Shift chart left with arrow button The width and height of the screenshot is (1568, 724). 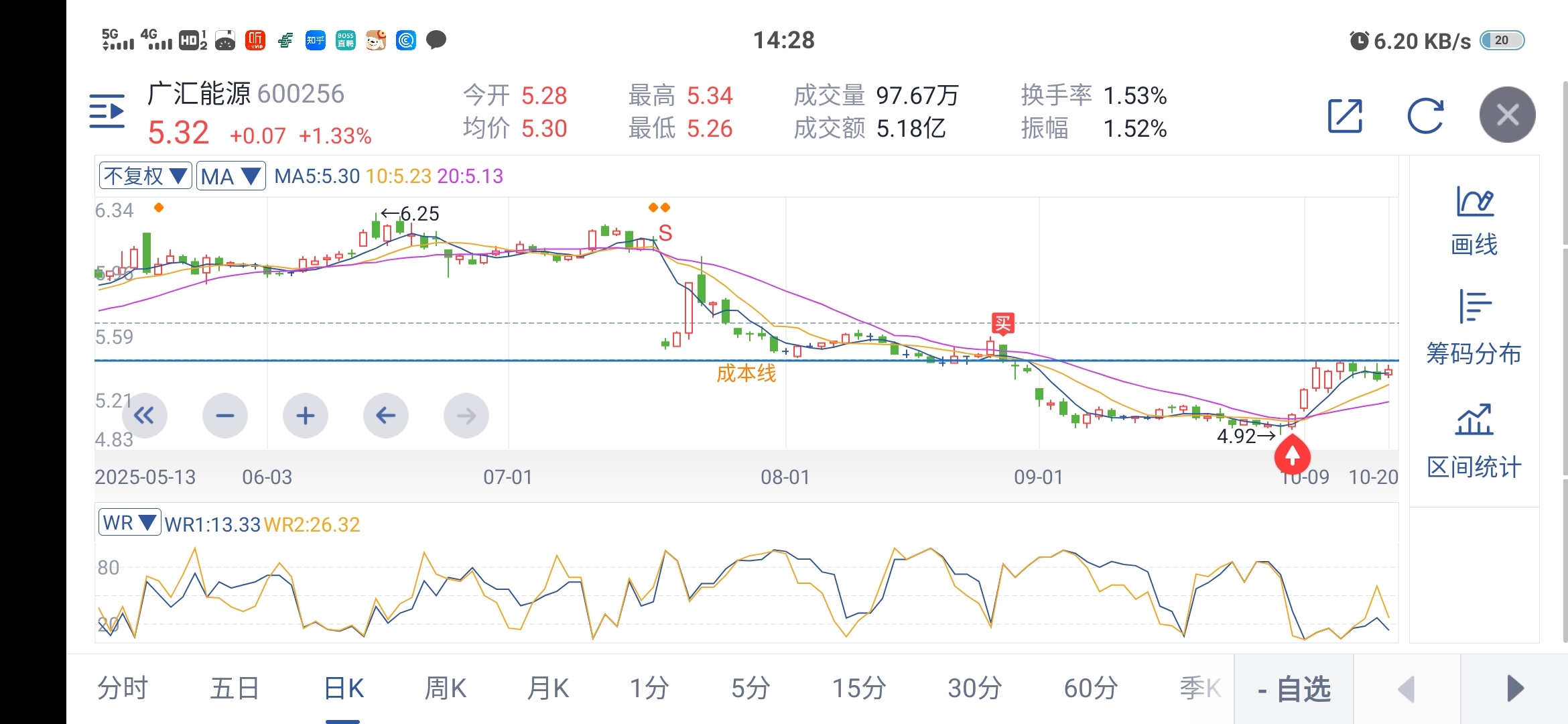point(386,416)
